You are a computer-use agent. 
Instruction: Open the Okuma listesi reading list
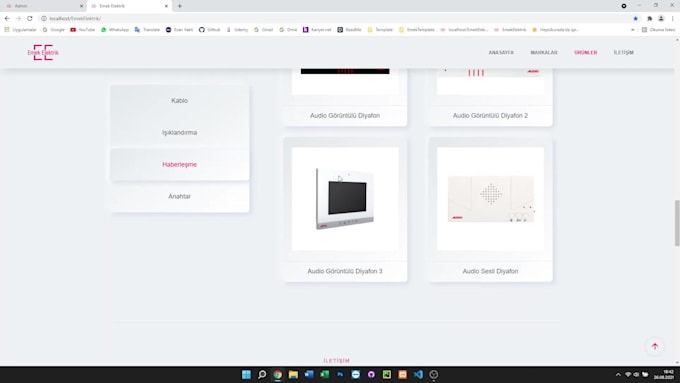point(658,30)
